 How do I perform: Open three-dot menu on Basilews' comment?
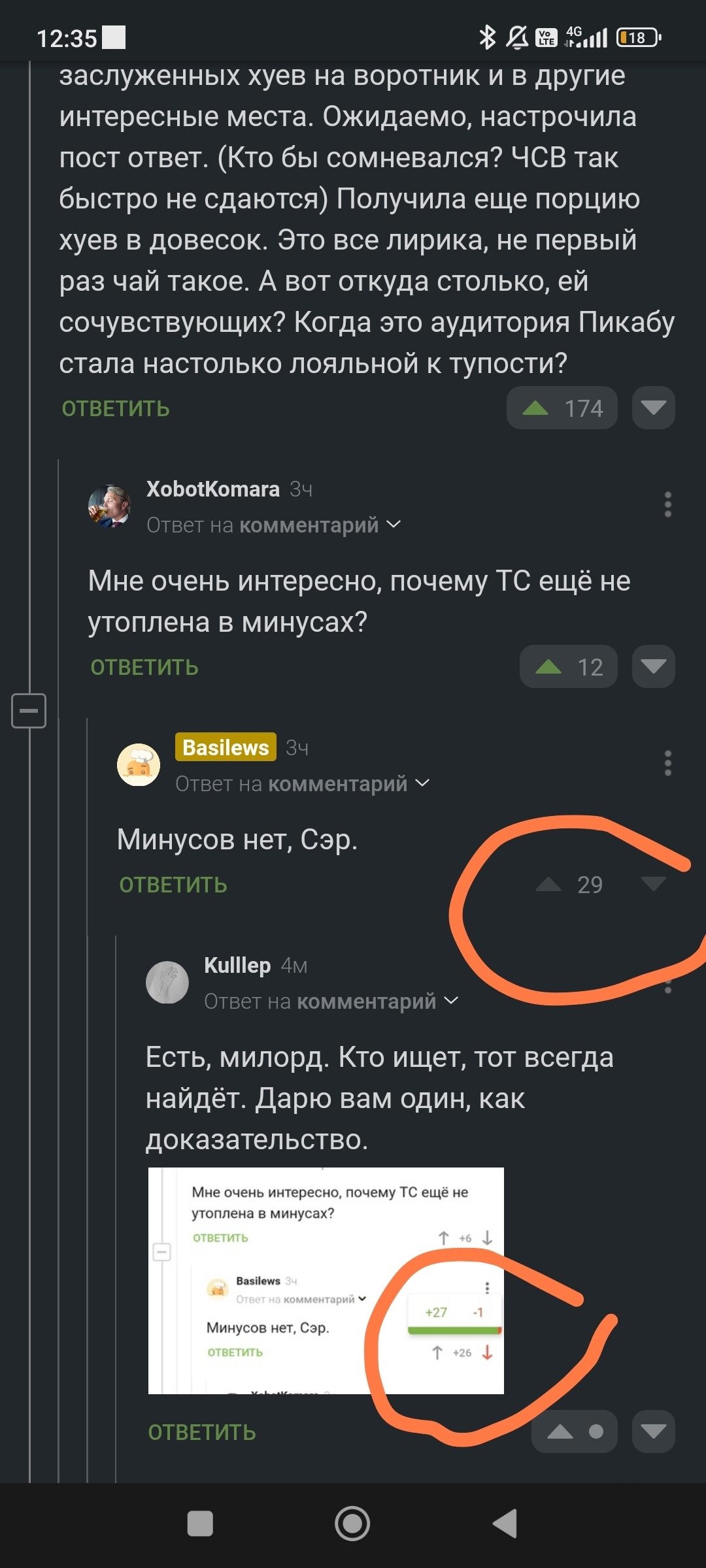[x=667, y=763]
